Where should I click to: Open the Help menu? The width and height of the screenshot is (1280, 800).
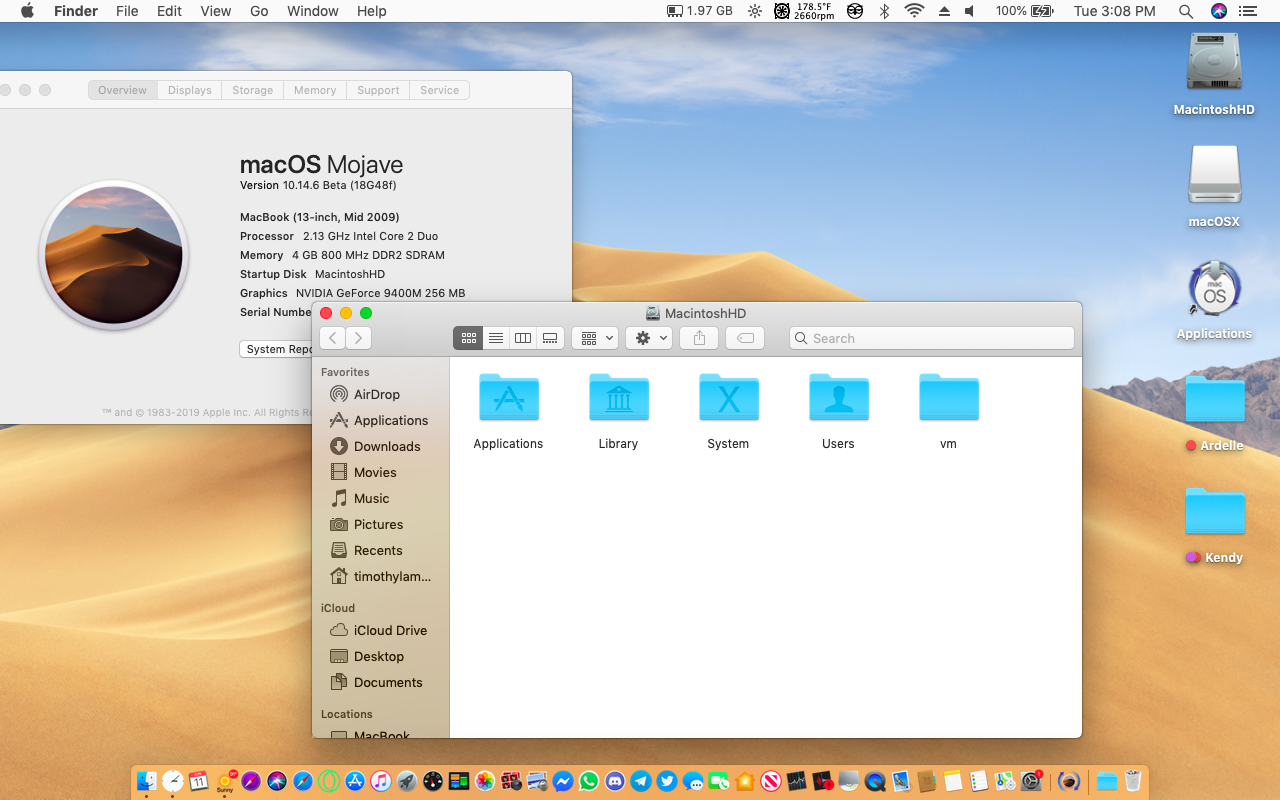point(371,11)
